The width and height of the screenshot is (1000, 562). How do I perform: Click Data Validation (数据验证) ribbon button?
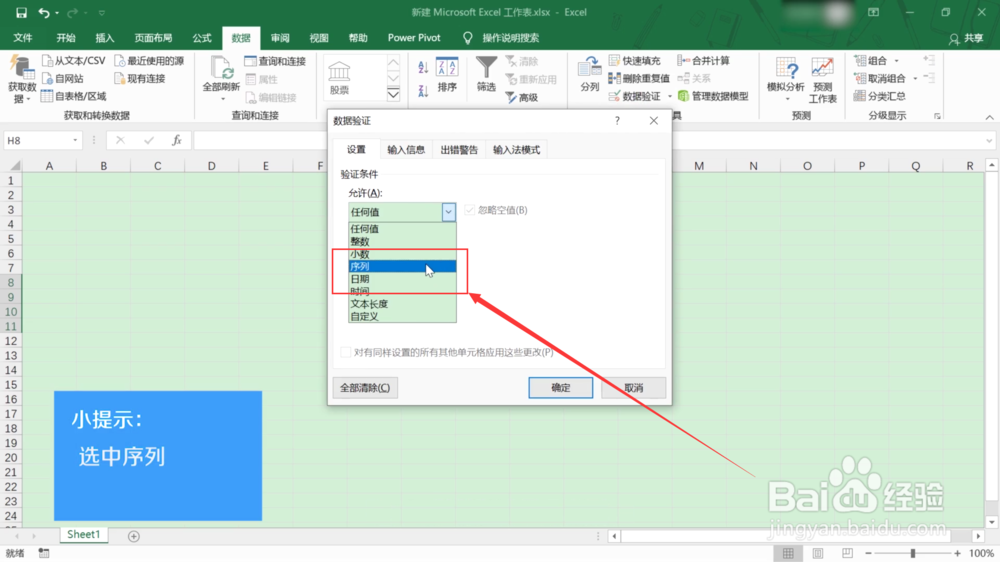635,96
